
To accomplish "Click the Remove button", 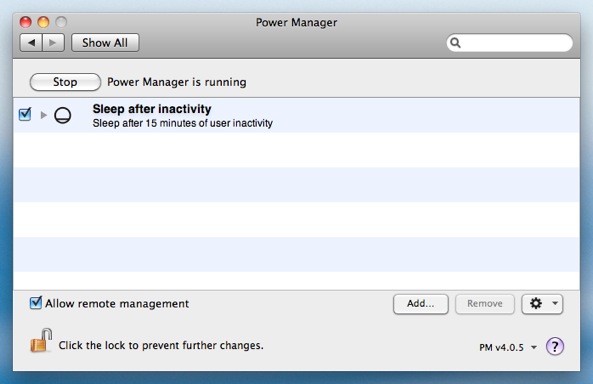I will [x=485, y=304].
